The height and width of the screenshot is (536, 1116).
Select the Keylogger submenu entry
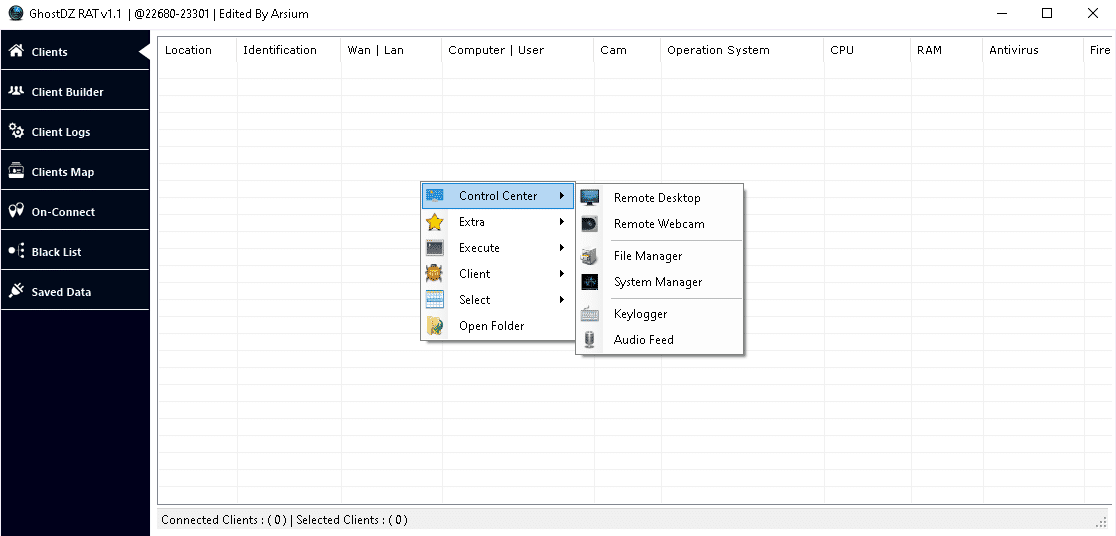(660, 314)
